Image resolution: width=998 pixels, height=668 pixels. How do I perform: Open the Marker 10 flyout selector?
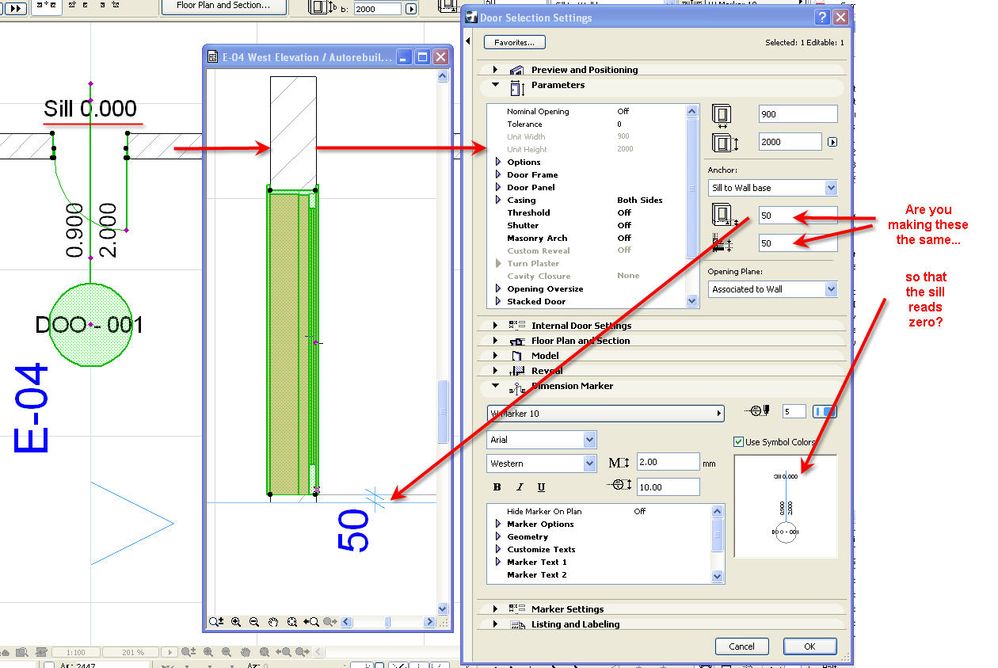click(605, 414)
